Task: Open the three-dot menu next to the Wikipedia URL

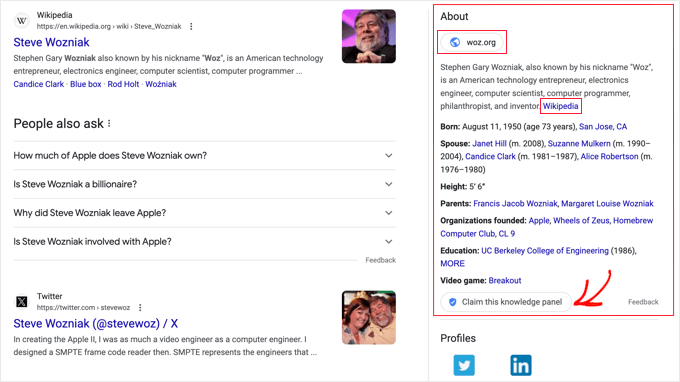Action: (191, 26)
